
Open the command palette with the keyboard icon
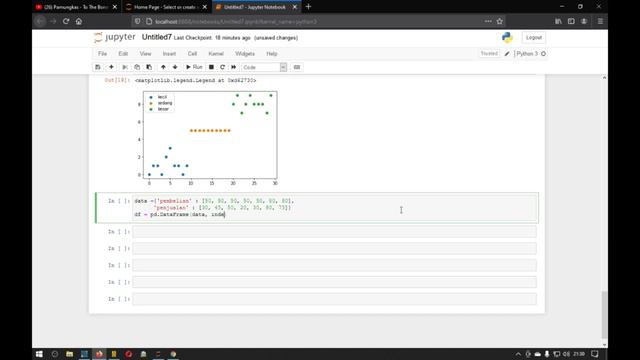297,67
